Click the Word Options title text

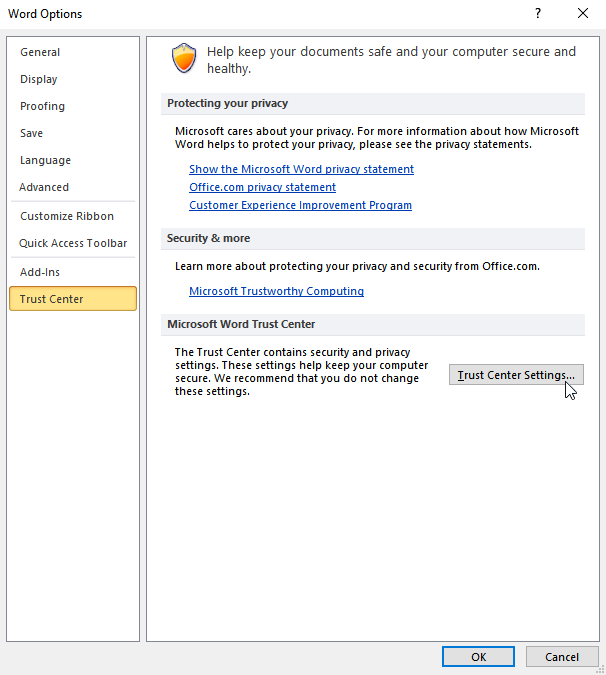45,14
